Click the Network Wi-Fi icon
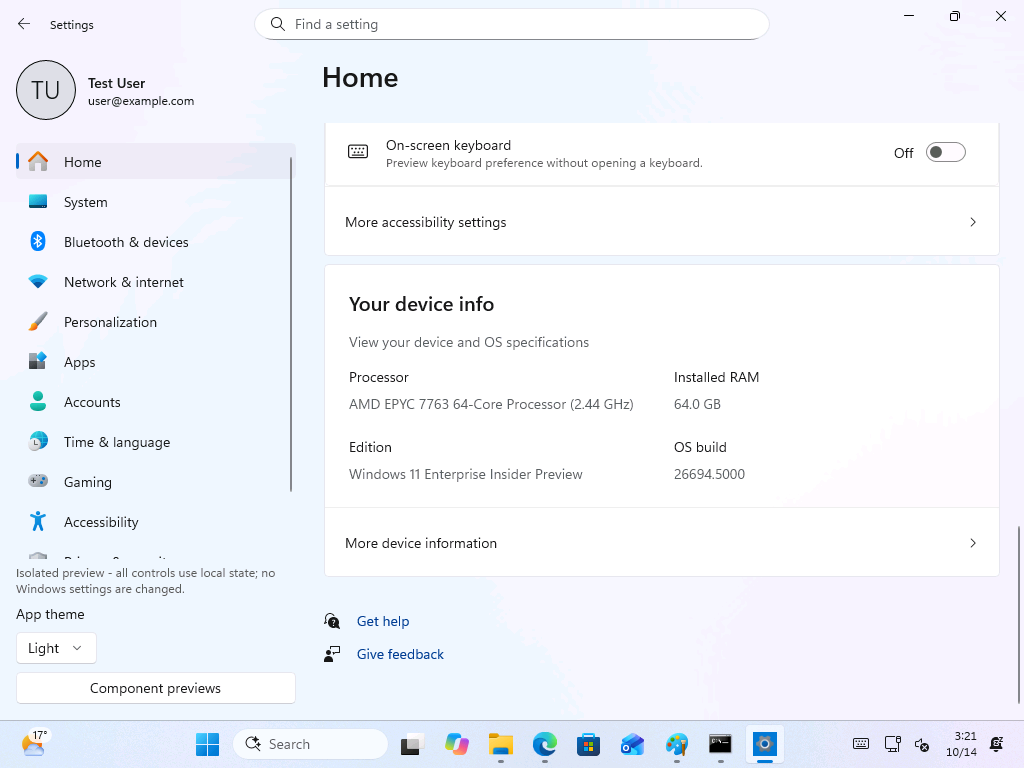This screenshot has height=768, width=1024. (x=38, y=281)
